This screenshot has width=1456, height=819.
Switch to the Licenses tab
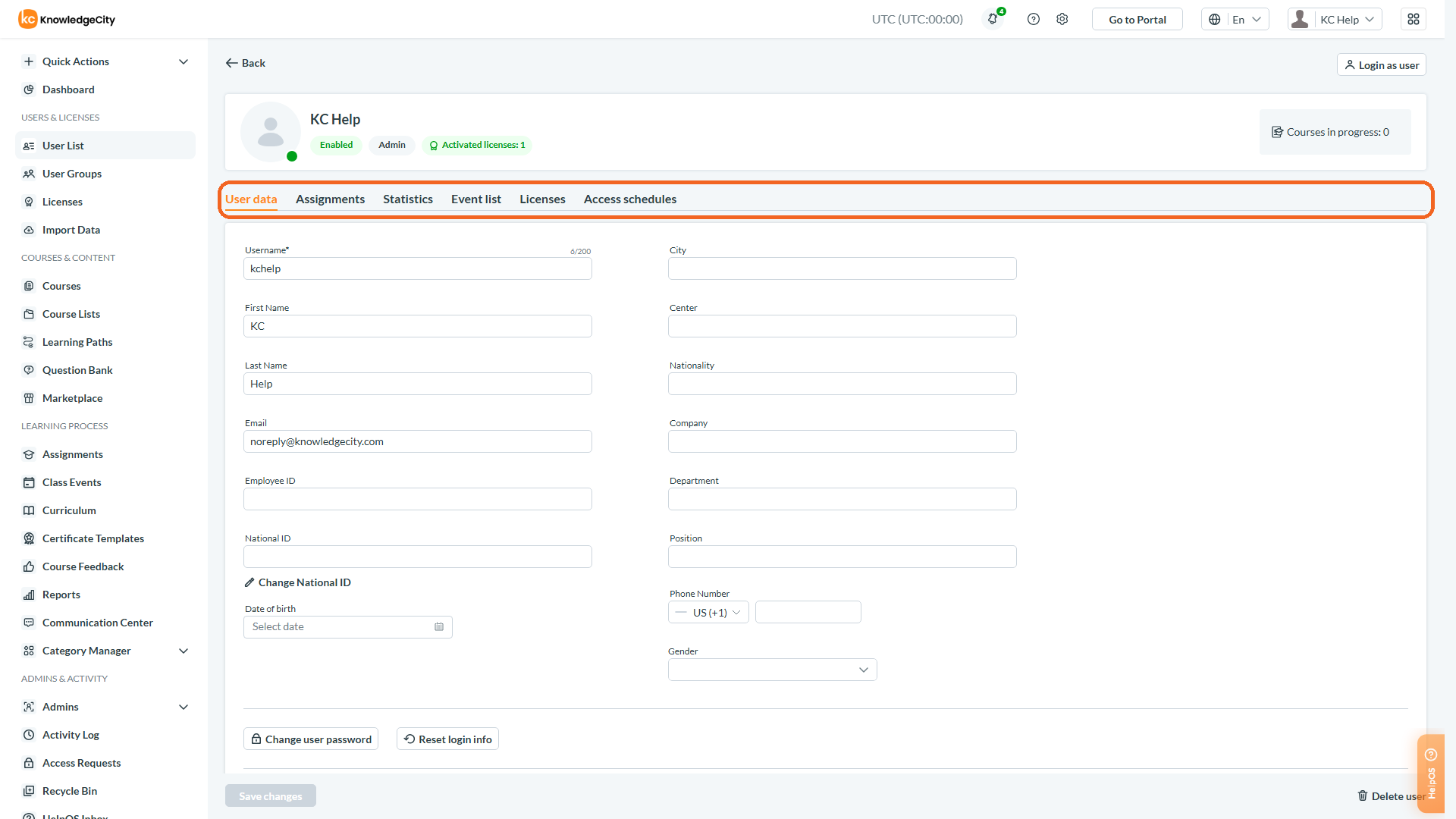pos(542,199)
